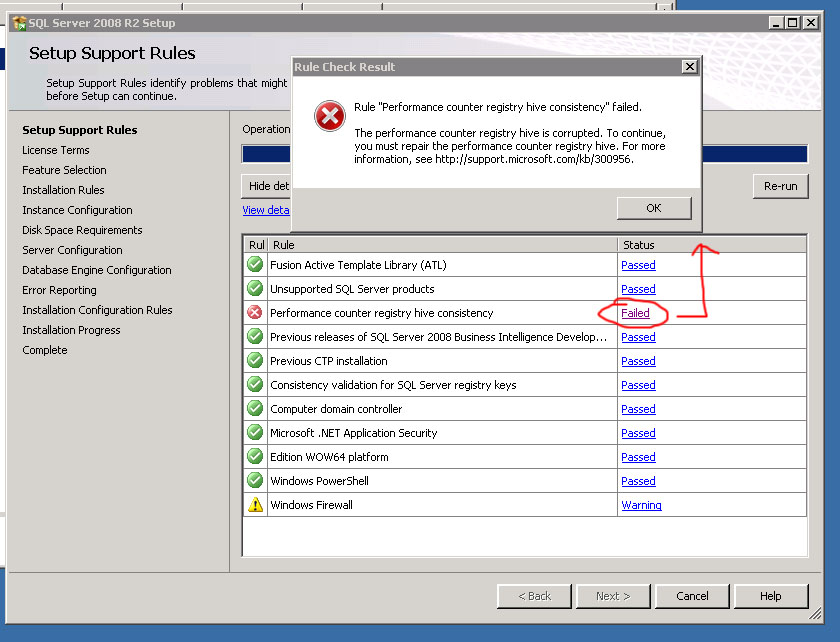Click green check icon beside Fusion Active Template Library
This screenshot has width=840, height=642.
tap(255, 265)
